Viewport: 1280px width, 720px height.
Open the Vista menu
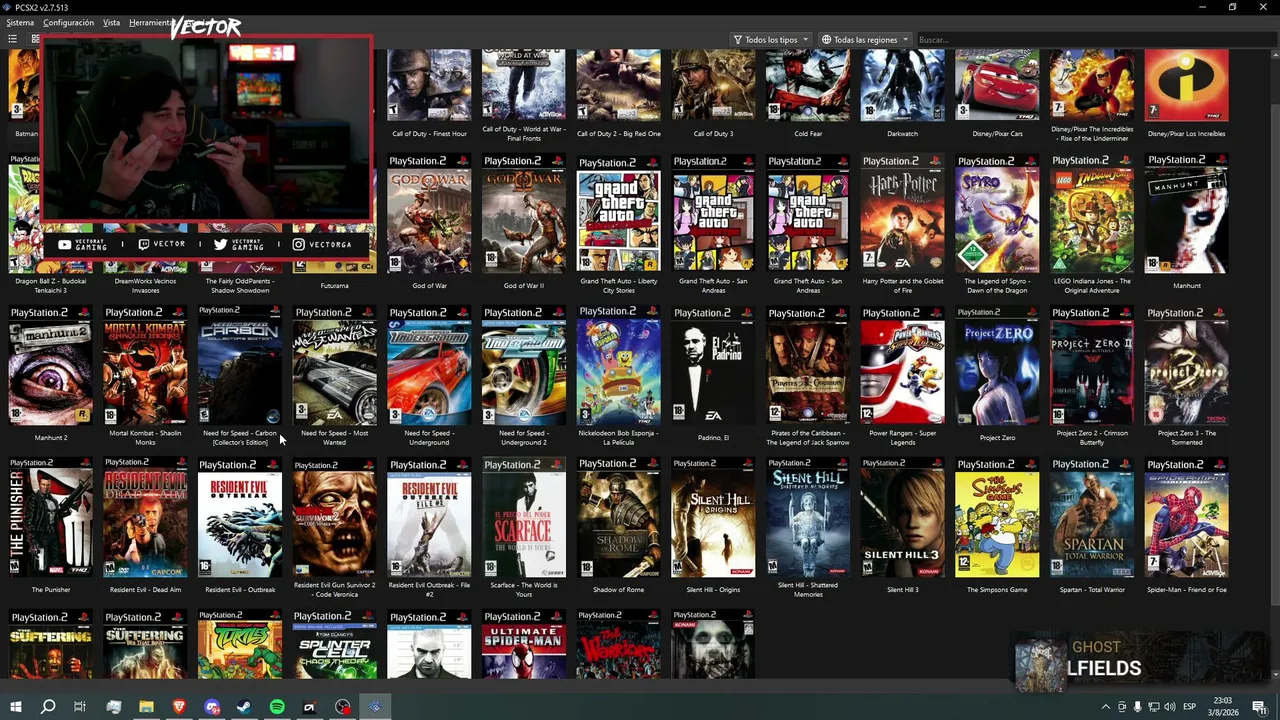click(x=112, y=22)
